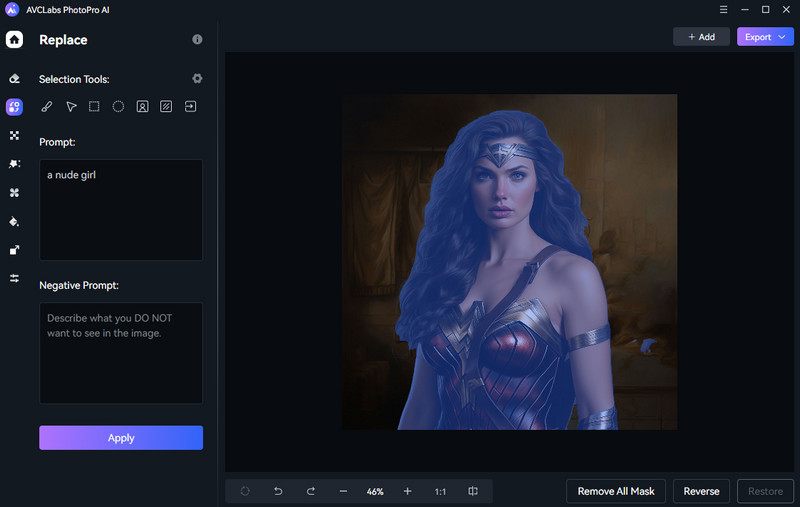Click the image on the canvas
800x507 pixels.
[x=510, y=262]
